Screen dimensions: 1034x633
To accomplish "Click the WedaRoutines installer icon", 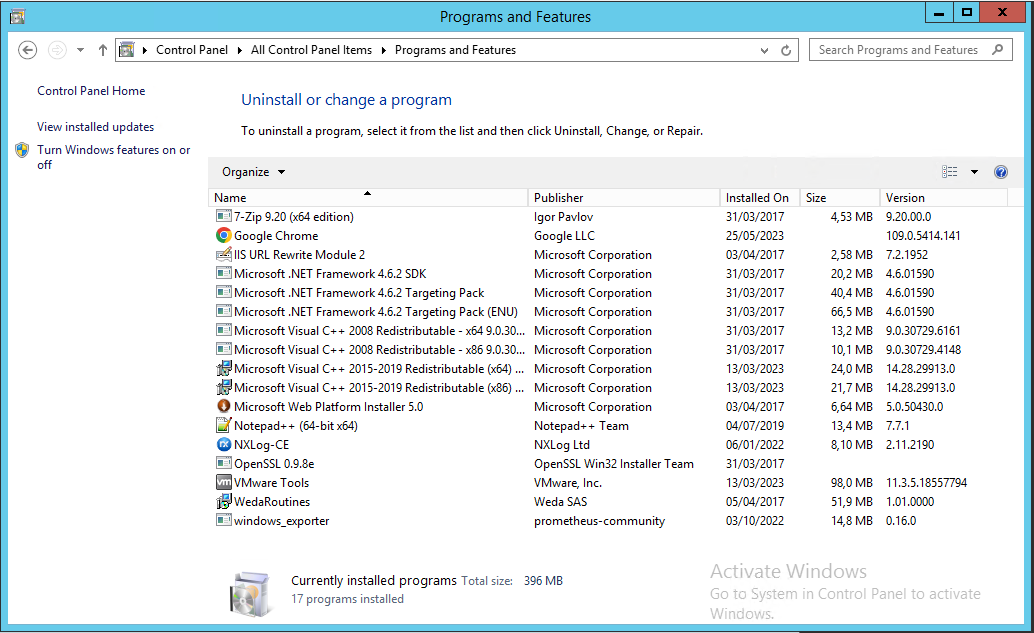I will tap(224, 501).
